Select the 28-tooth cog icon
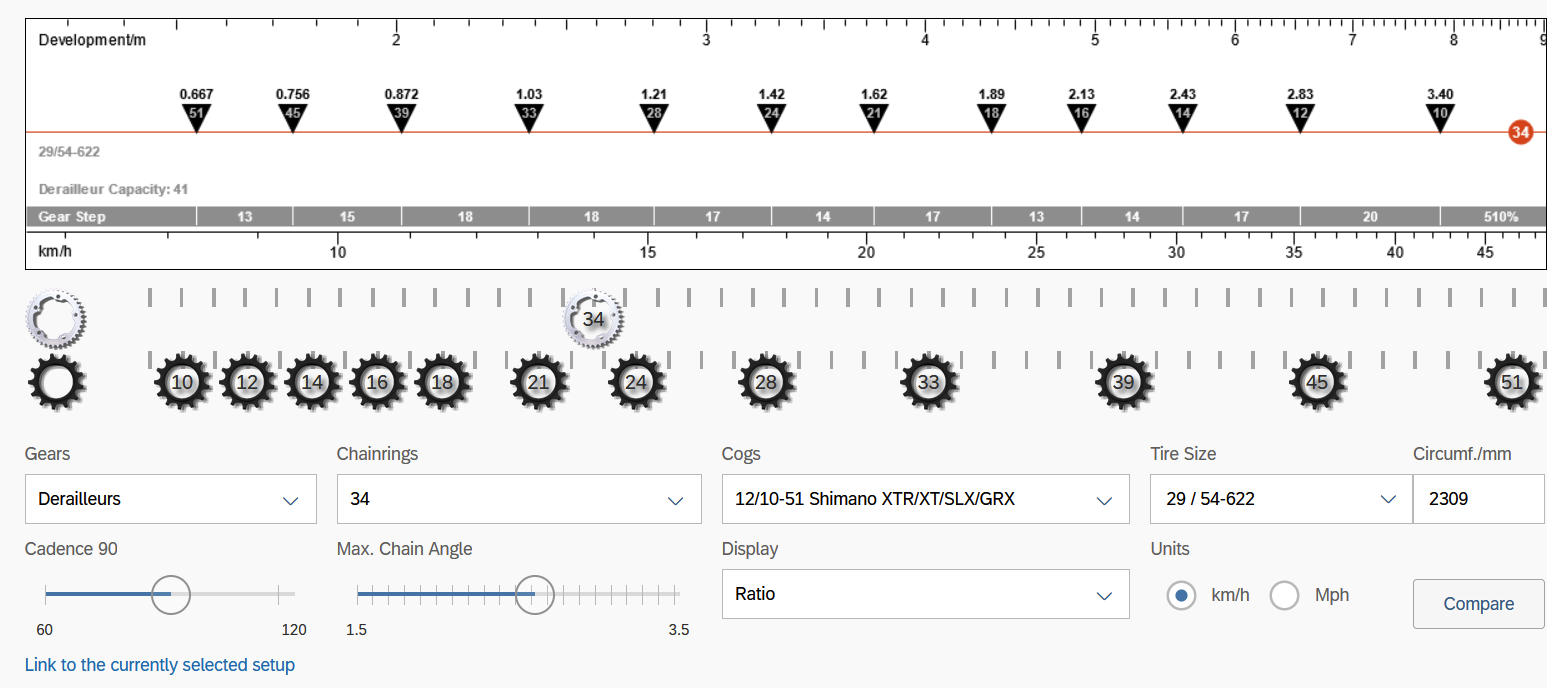 click(x=766, y=382)
